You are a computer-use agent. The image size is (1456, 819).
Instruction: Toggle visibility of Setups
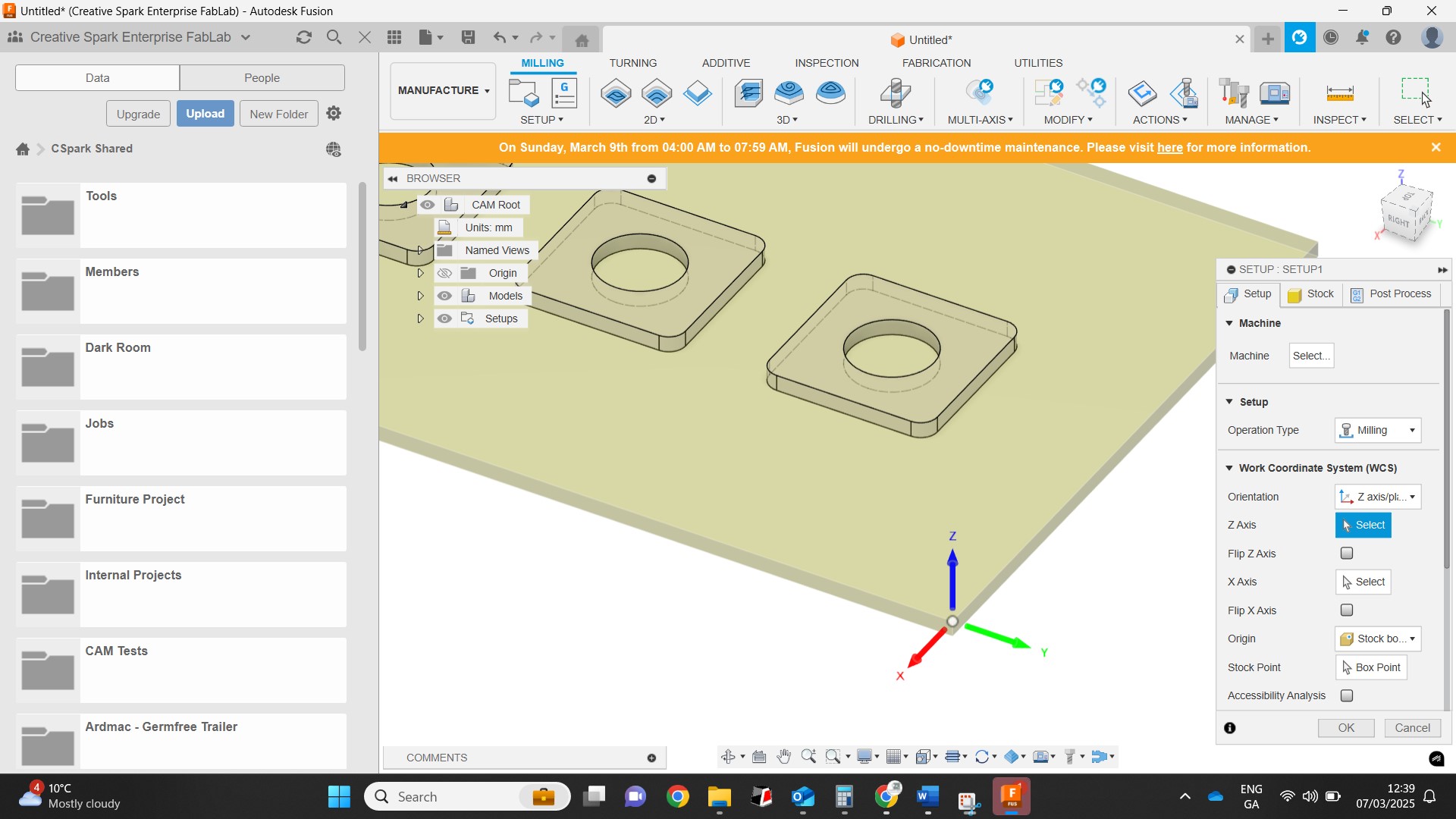[445, 318]
